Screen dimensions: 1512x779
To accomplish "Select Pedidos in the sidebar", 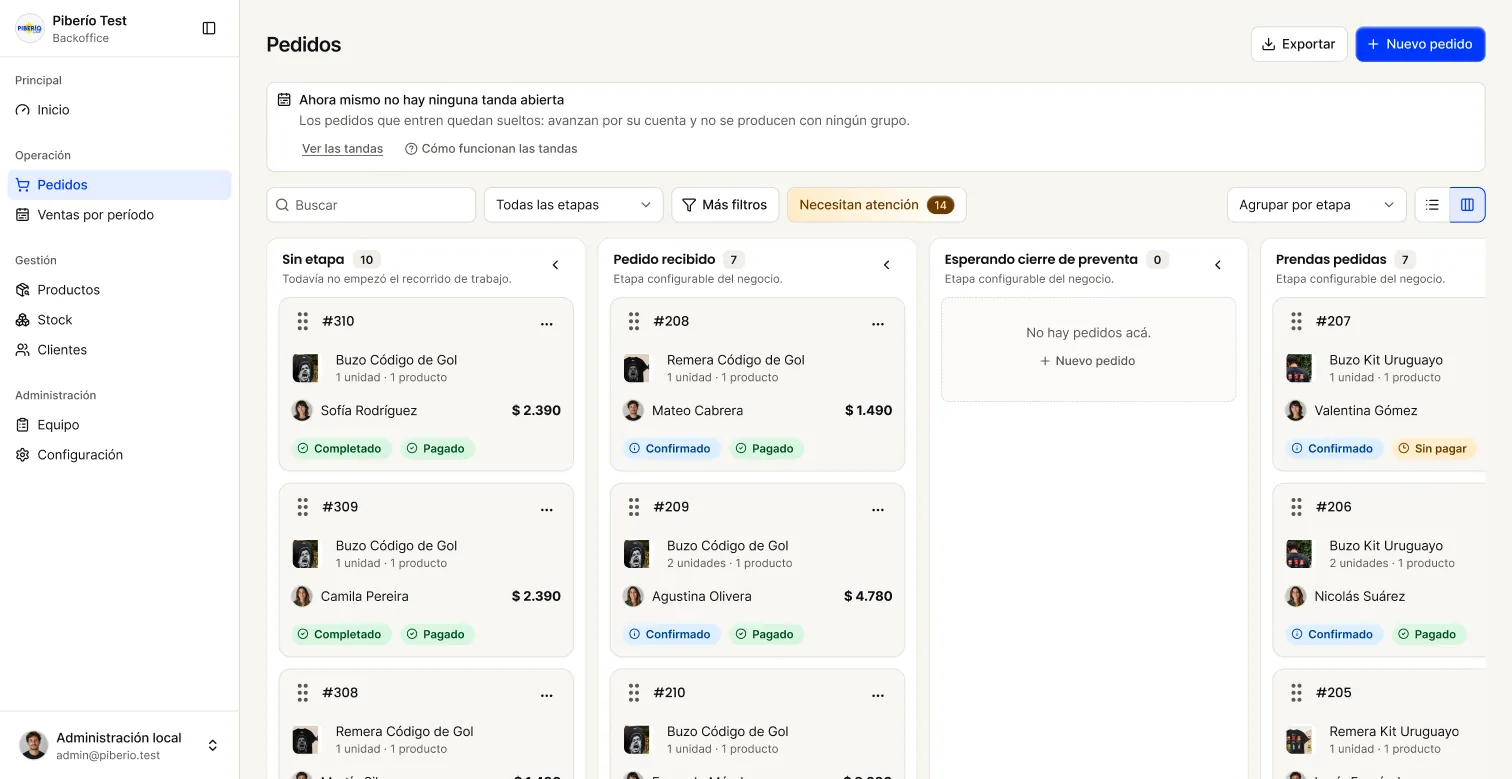I will tap(119, 185).
